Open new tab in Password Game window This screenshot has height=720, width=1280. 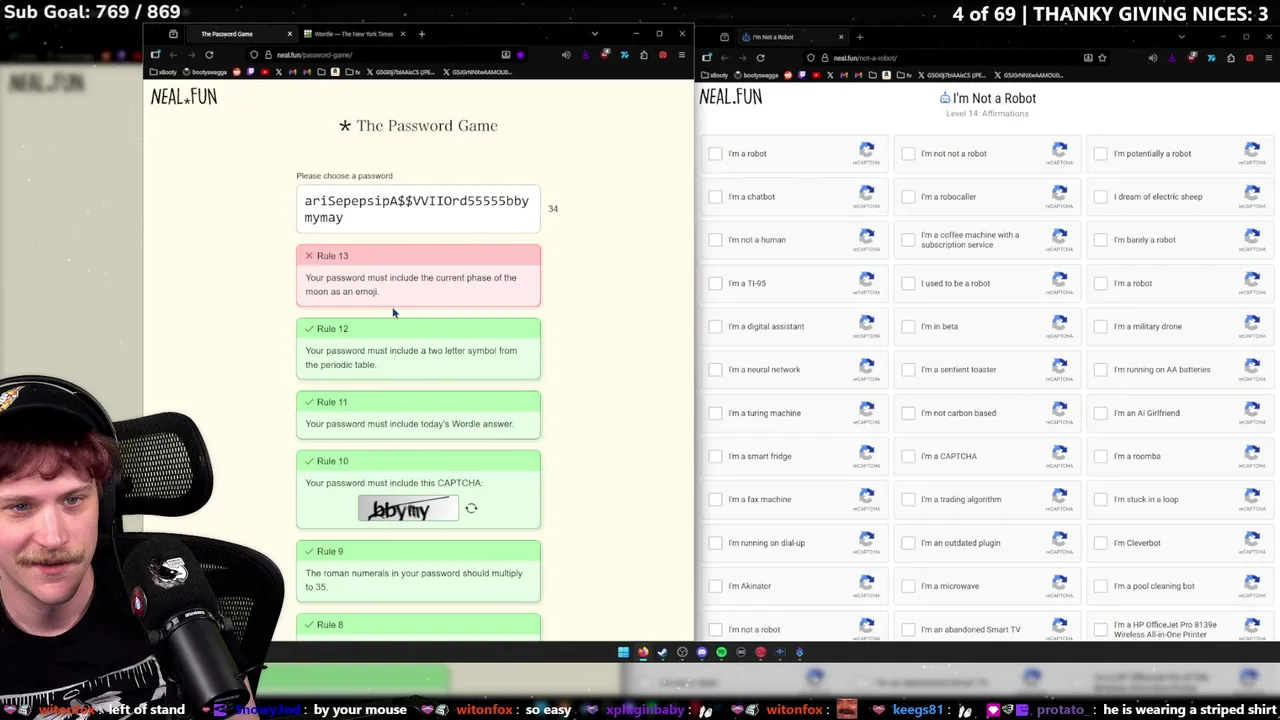[421, 34]
